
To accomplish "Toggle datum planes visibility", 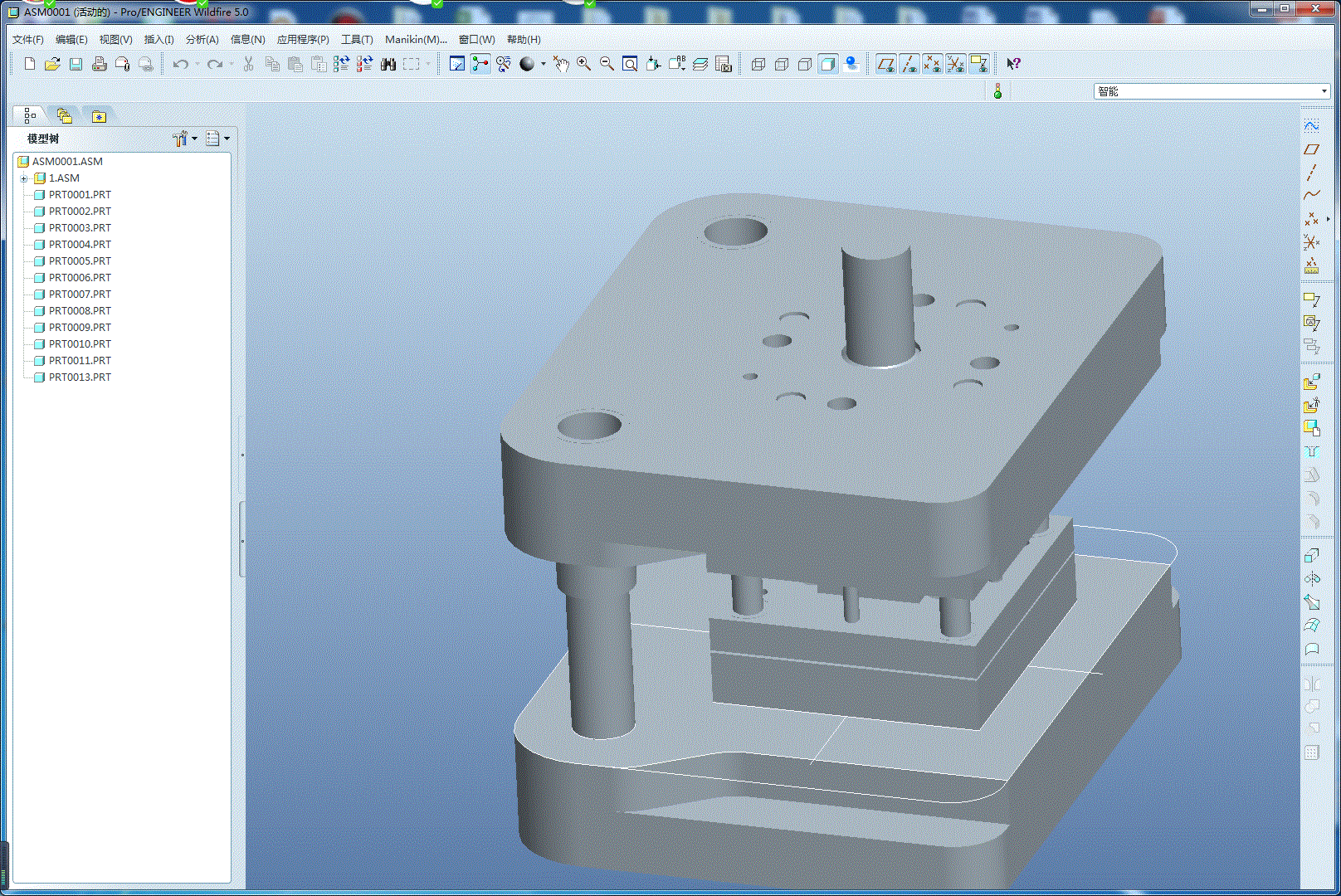I will click(885, 64).
